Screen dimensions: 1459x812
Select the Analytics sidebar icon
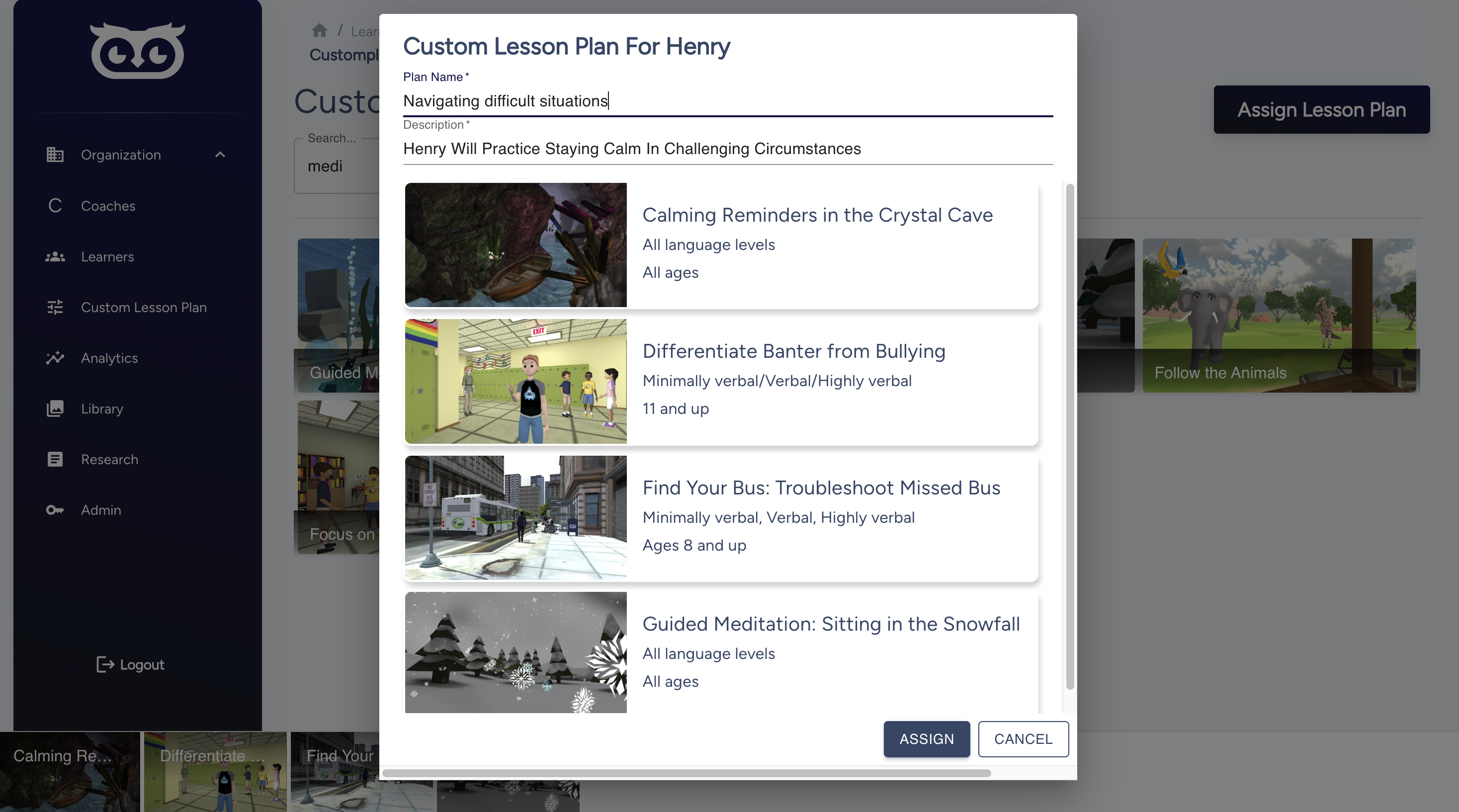[55, 357]
